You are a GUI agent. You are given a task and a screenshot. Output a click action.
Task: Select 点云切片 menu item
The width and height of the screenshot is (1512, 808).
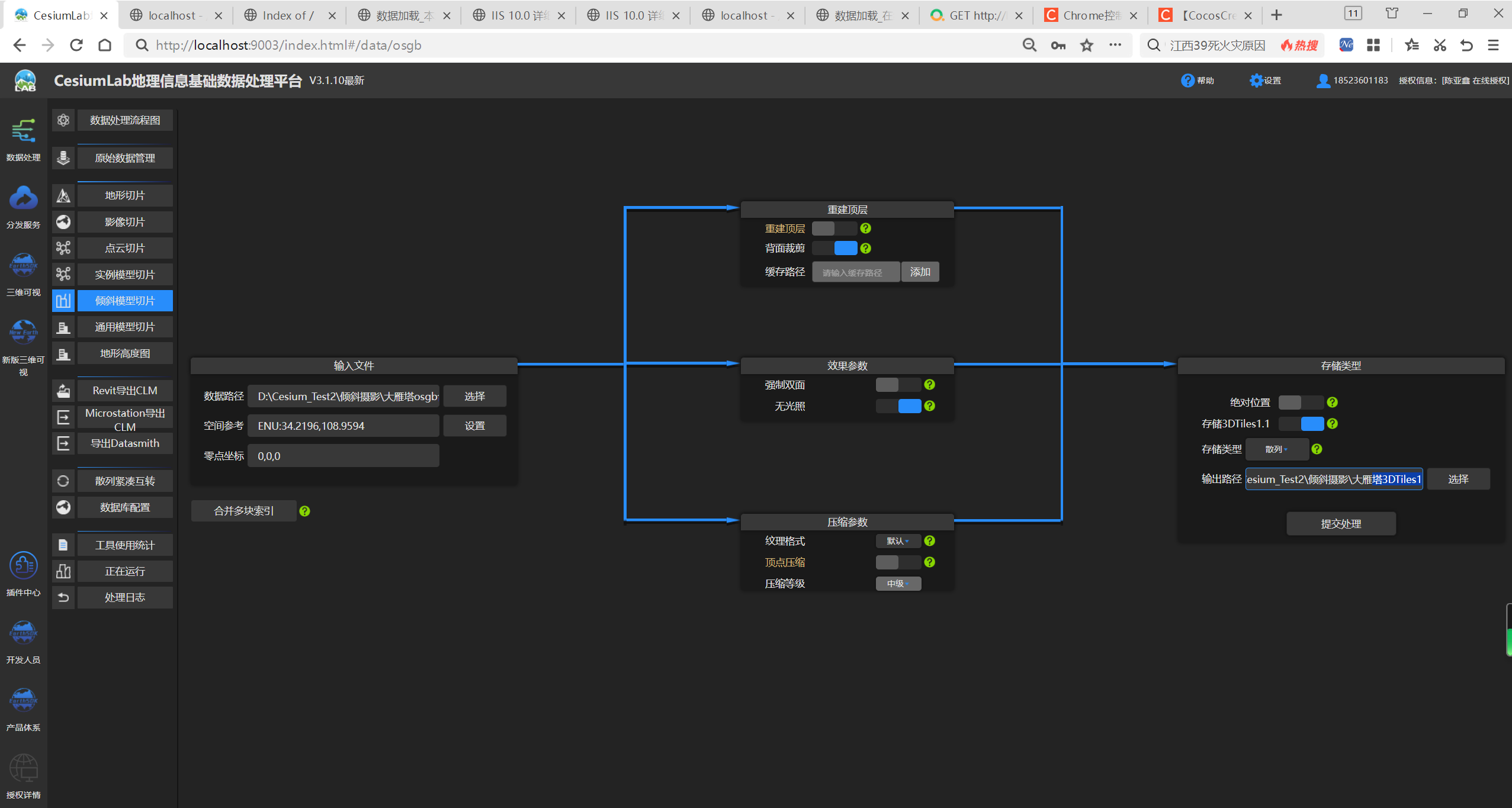pyautogui.click(x=125, y=248)
